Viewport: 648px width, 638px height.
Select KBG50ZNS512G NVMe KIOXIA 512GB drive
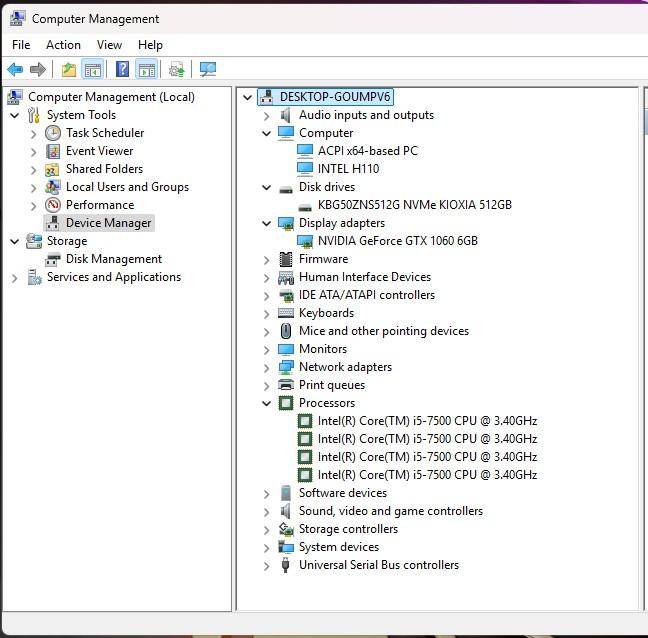[x=415, y=205]
